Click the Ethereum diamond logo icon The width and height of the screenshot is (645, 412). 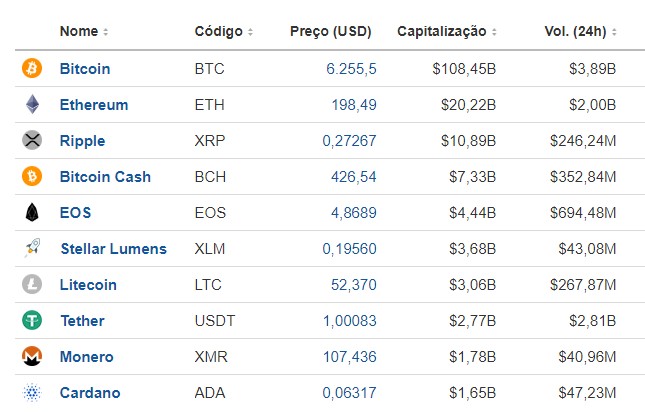point(32,105)
